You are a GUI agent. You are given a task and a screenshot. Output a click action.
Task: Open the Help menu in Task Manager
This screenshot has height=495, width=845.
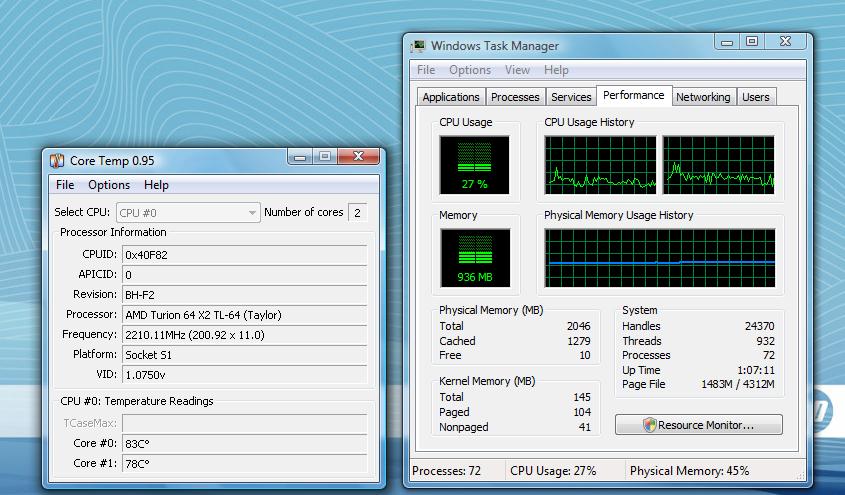(556, 70)
